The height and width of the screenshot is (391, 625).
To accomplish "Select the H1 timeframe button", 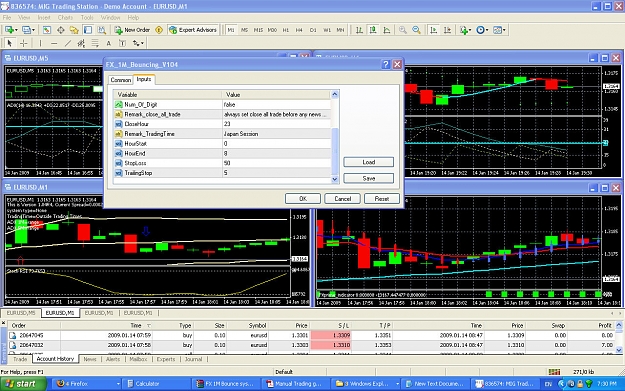I will click(x=286, y=30).
